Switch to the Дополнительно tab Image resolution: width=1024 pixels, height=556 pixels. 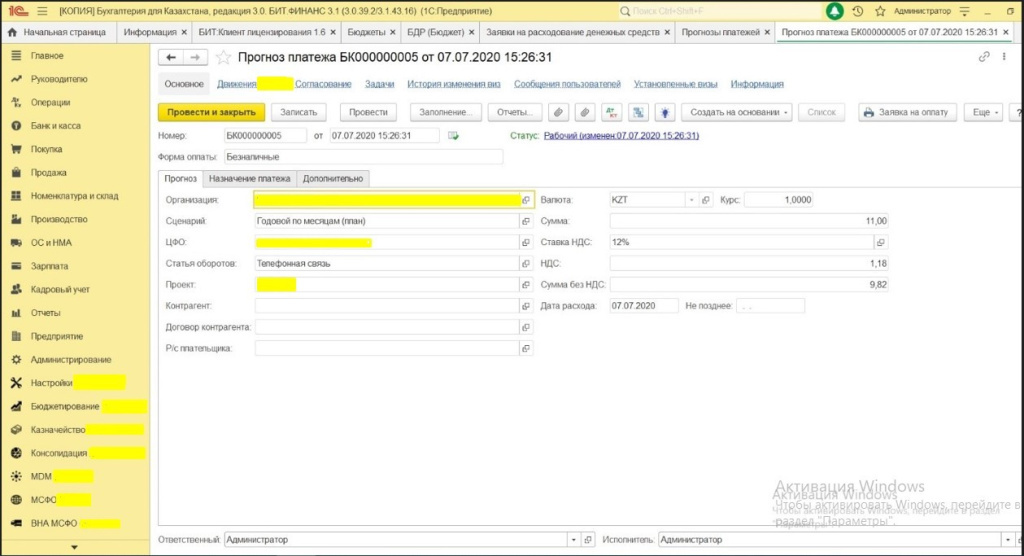pyautogui.click(x=334, y=179)
